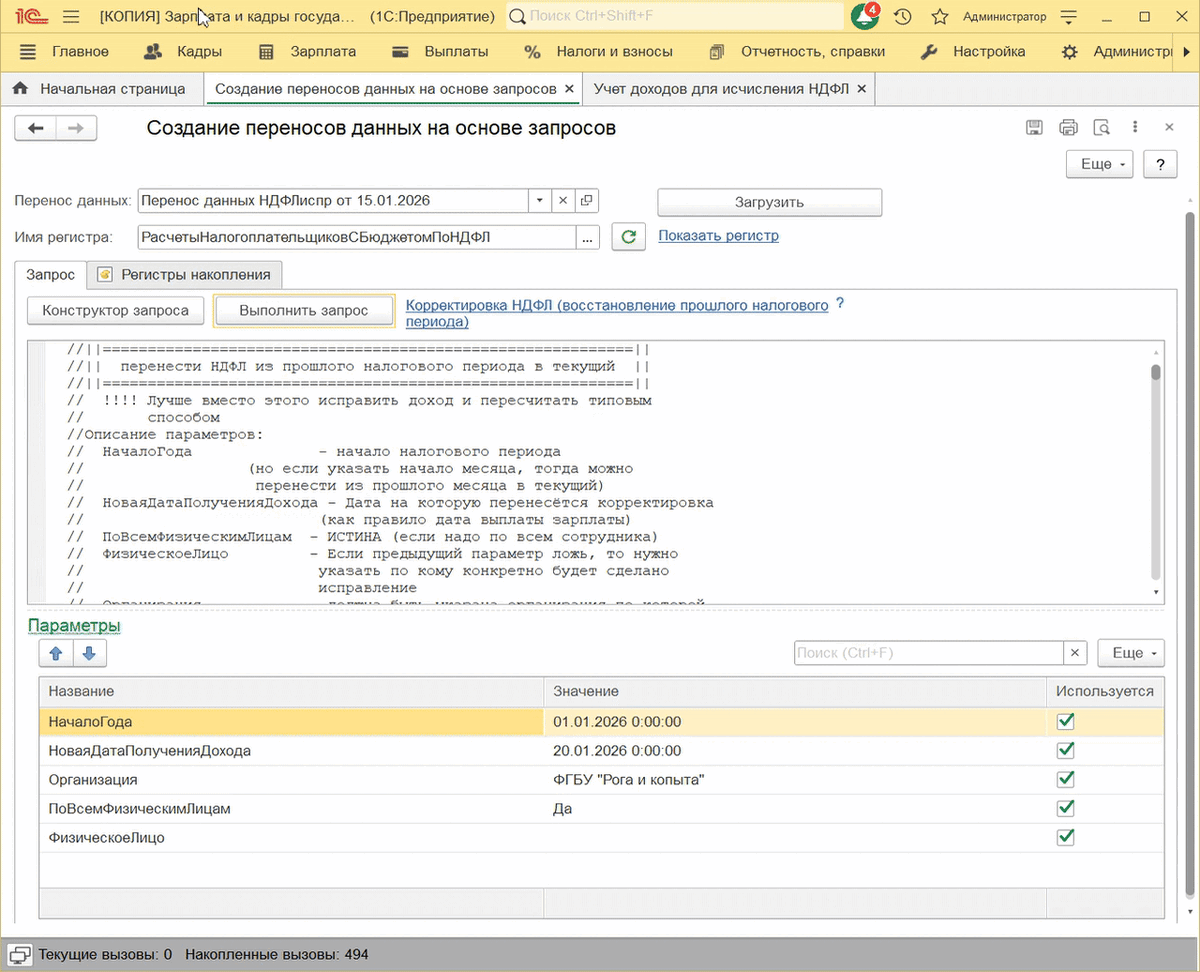Open Корректировка НДФЛ прошлого периода link
This screenshot has height=972, width=1200.
pyautogui.click(x=617, y=313)
